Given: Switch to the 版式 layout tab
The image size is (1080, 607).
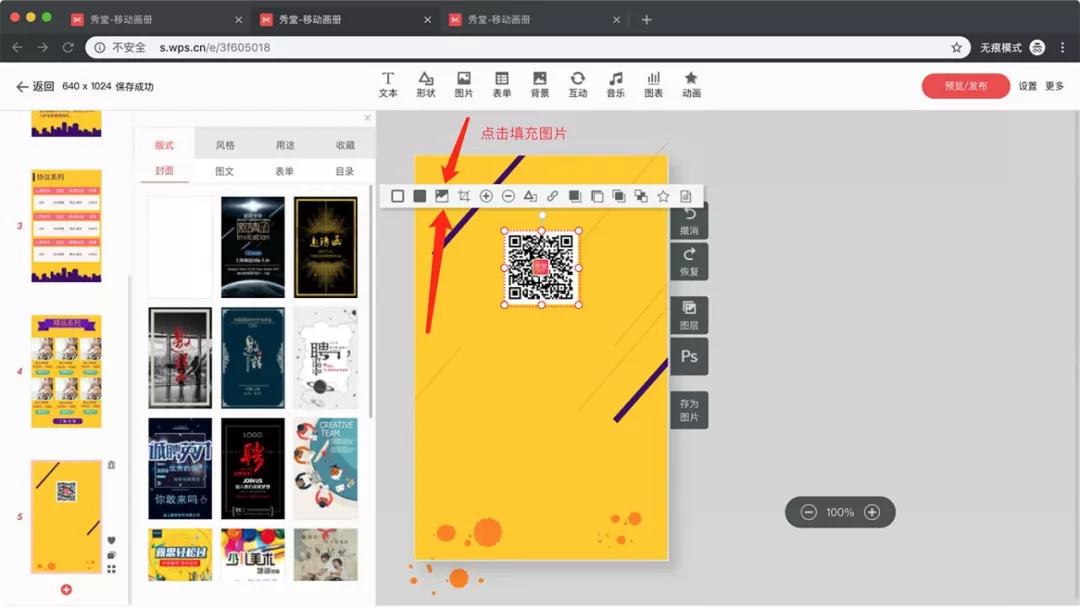Looking at the screenshot, I should tap(164, 145).
